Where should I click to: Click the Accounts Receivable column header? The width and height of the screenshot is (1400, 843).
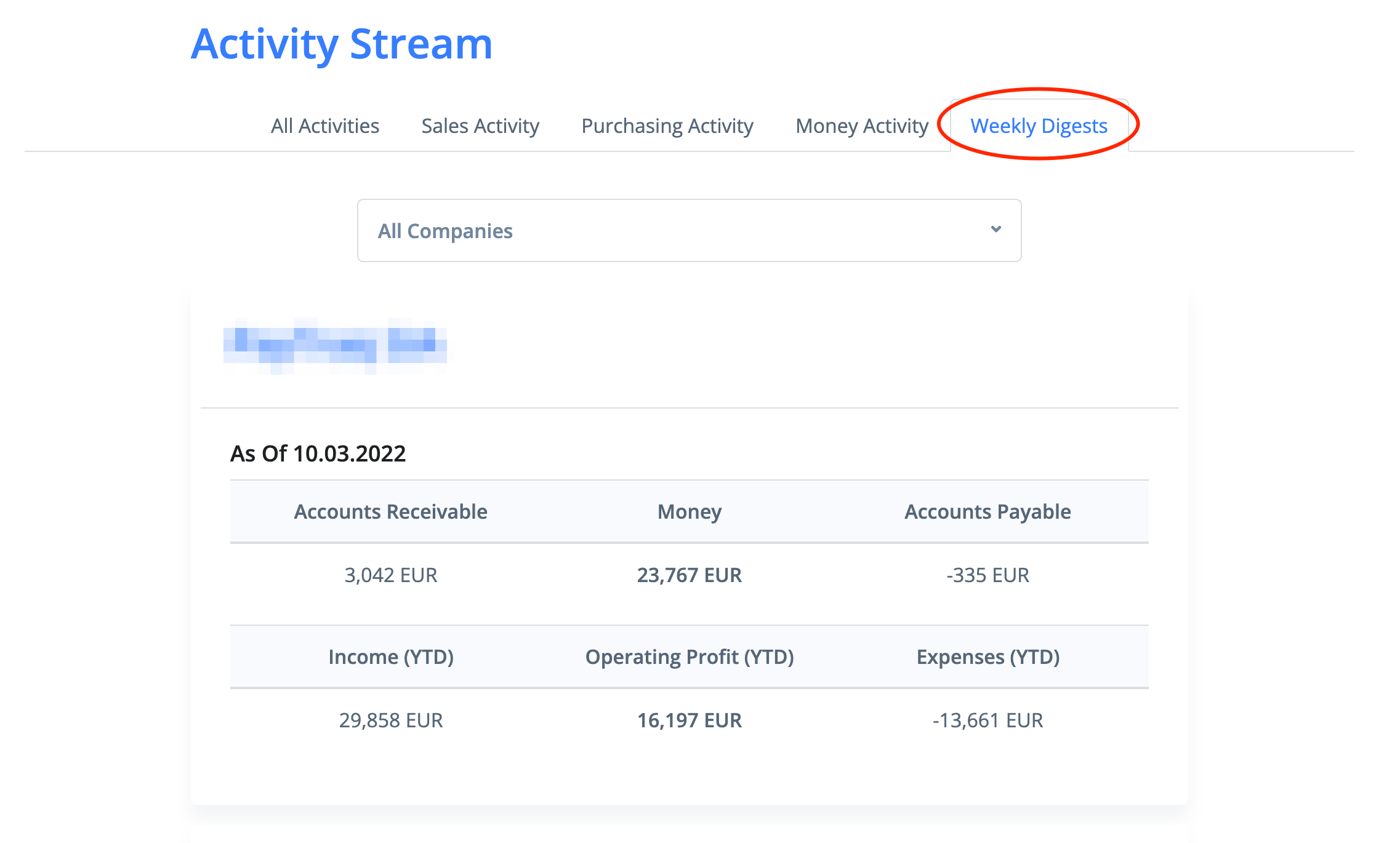pyautogui.click(x=390, y=511)
